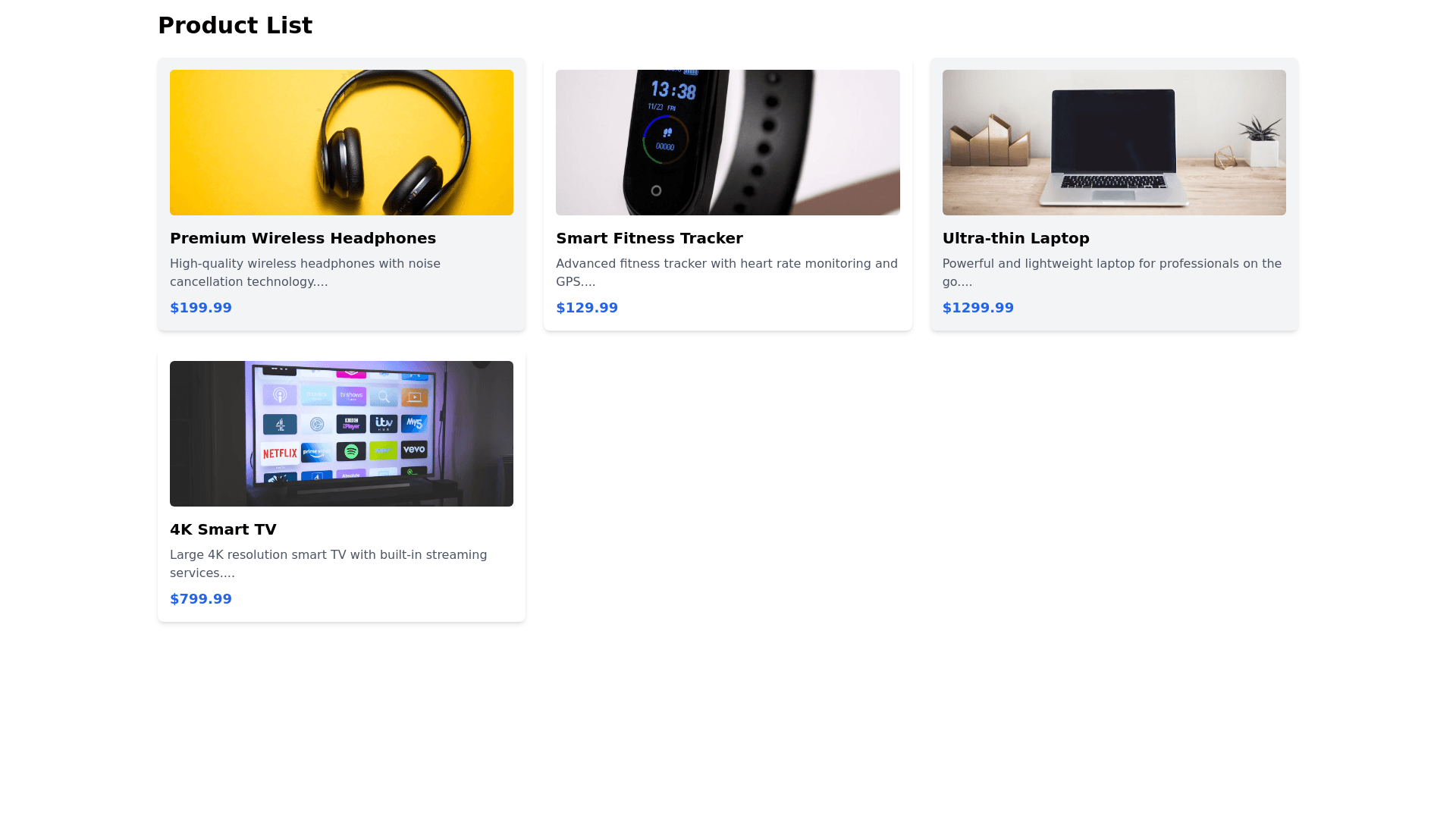This screenshot has width=1456, height=819.
Task: Open the Smart Fitness Tracker title link
Action: click(x=649, y=238)
